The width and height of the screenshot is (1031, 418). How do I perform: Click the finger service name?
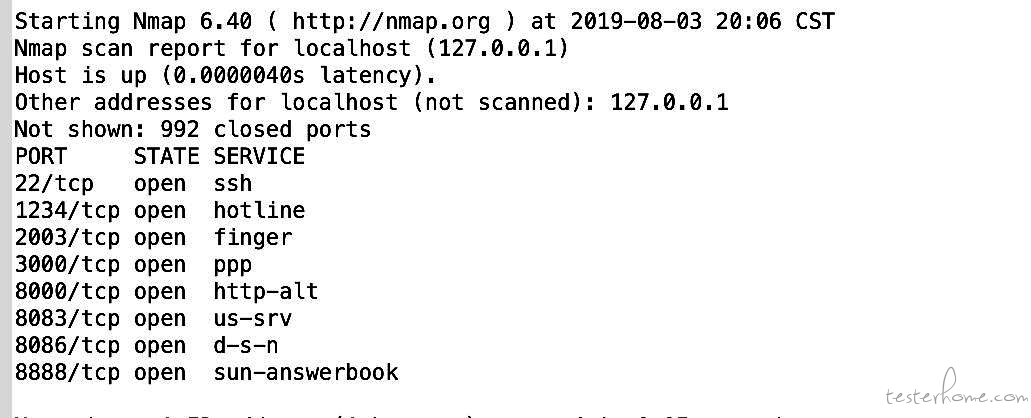tap(253, 238)
